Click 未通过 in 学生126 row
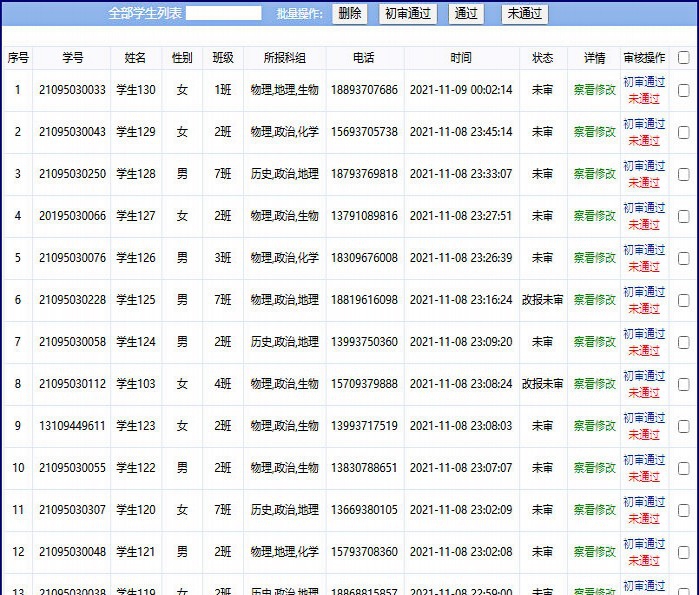 [644, 267]
